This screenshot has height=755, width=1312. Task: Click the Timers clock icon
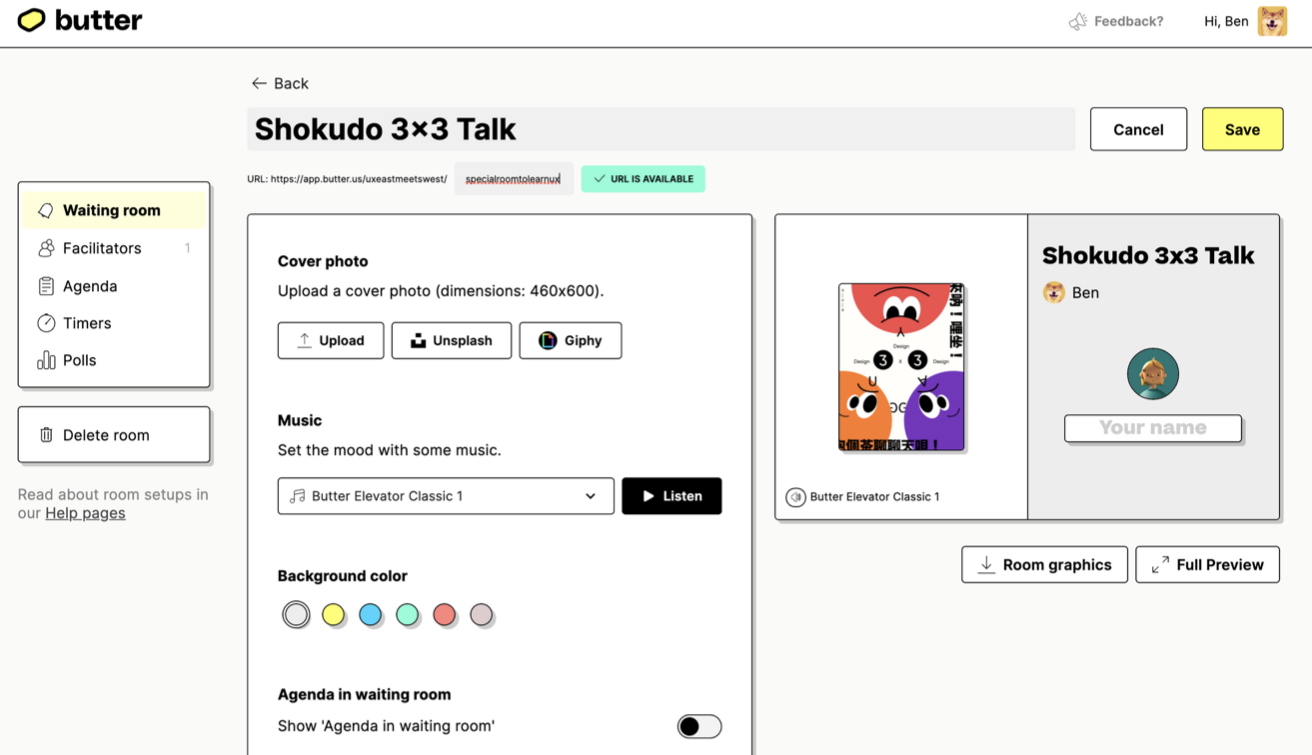(x=46, y=323)
